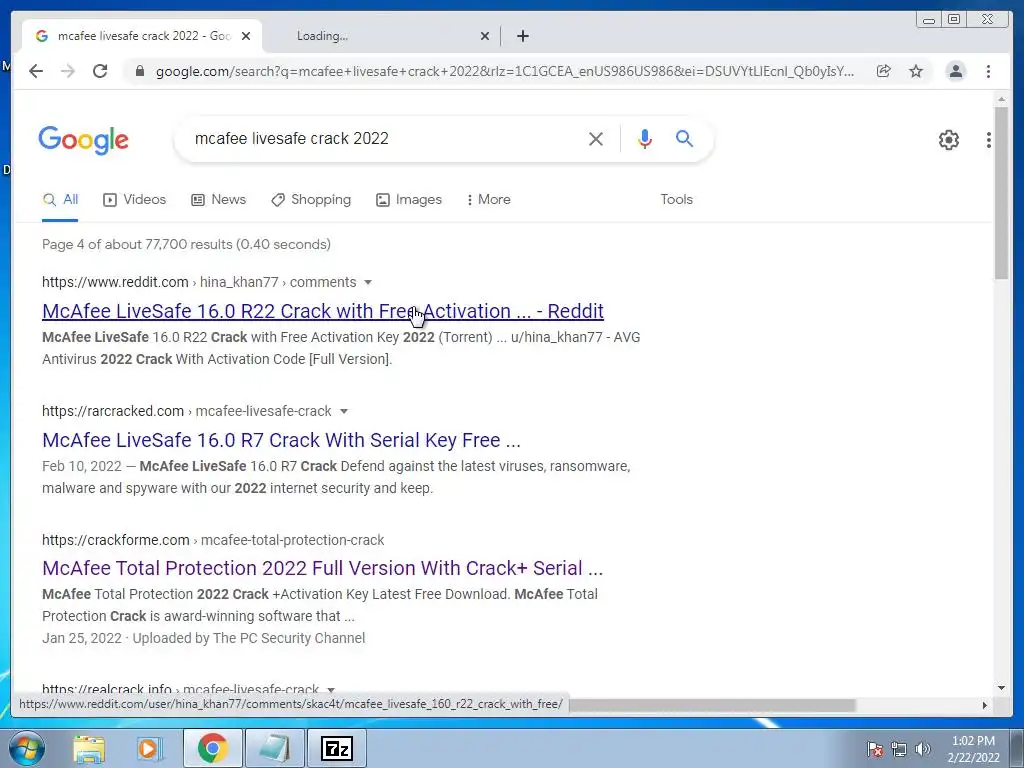
Task: Clear the search box with the X
Action: pyautogui.click(x=596, y=138)
